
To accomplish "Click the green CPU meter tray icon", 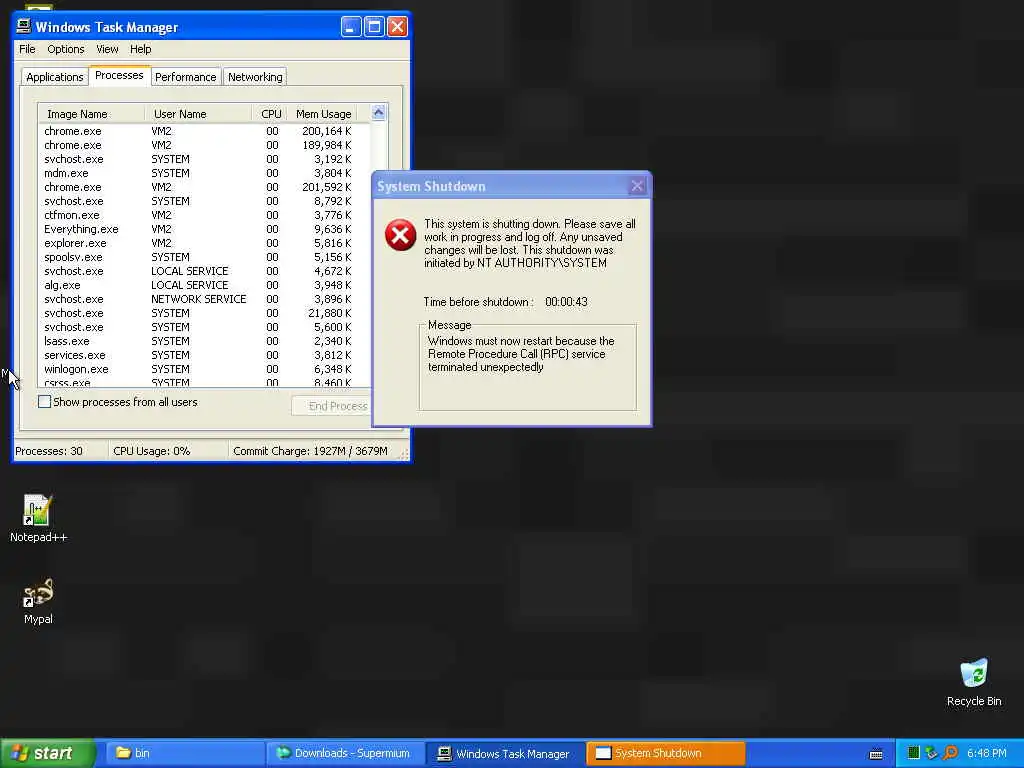I will (914, 753).
